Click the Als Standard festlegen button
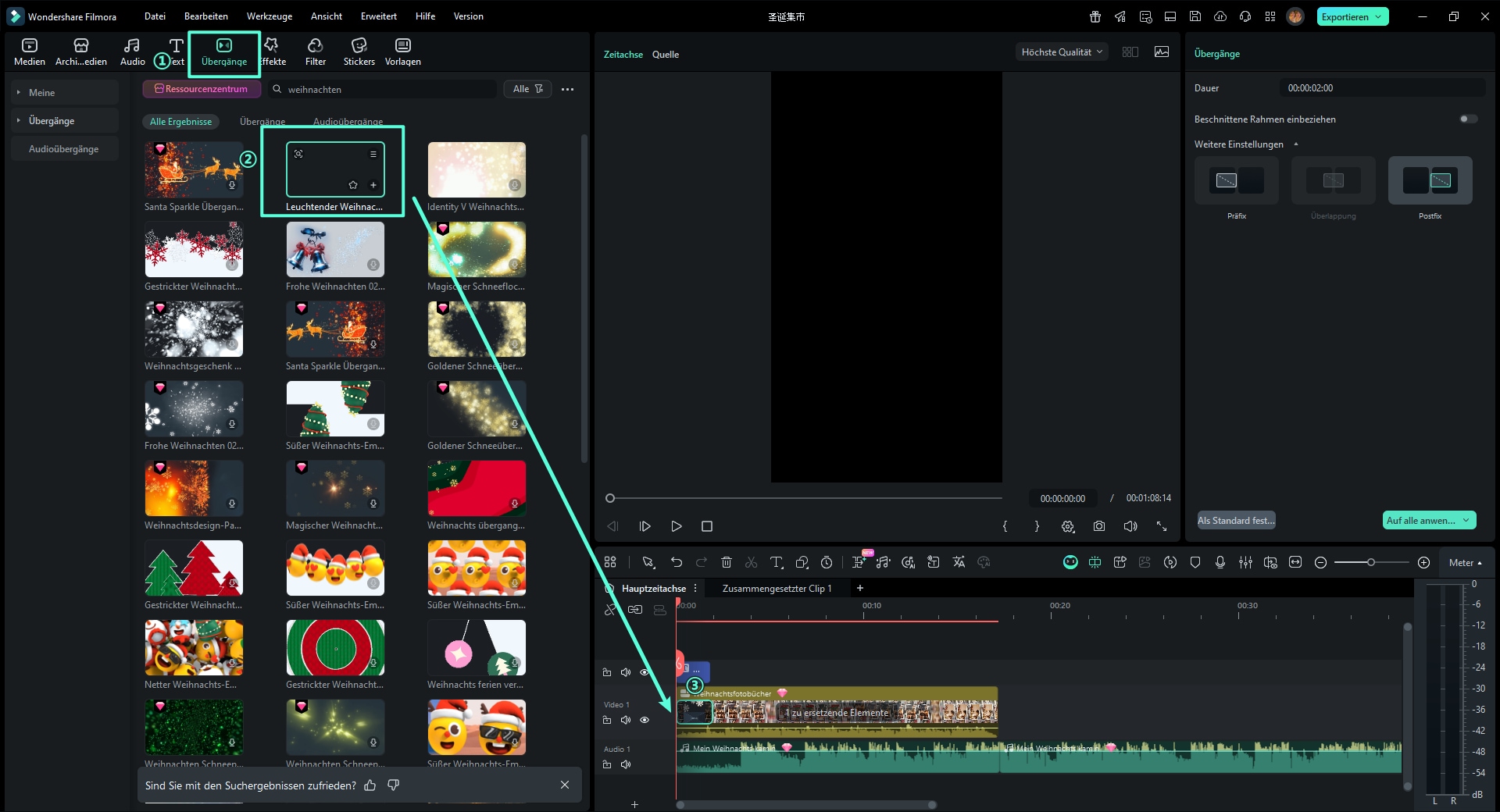The height and width of the screenshot is (812, 1500). [1236, 521]
